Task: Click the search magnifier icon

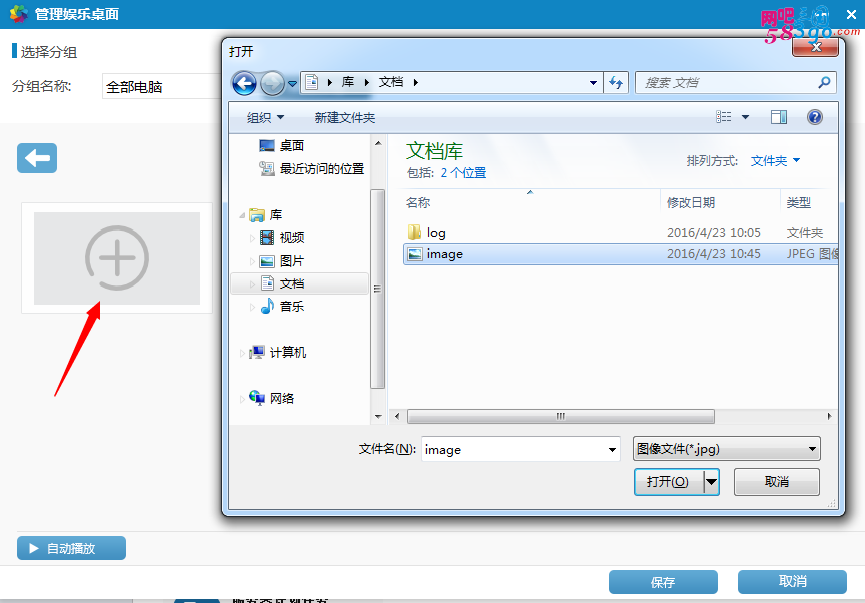Action: tap(824, 83)
